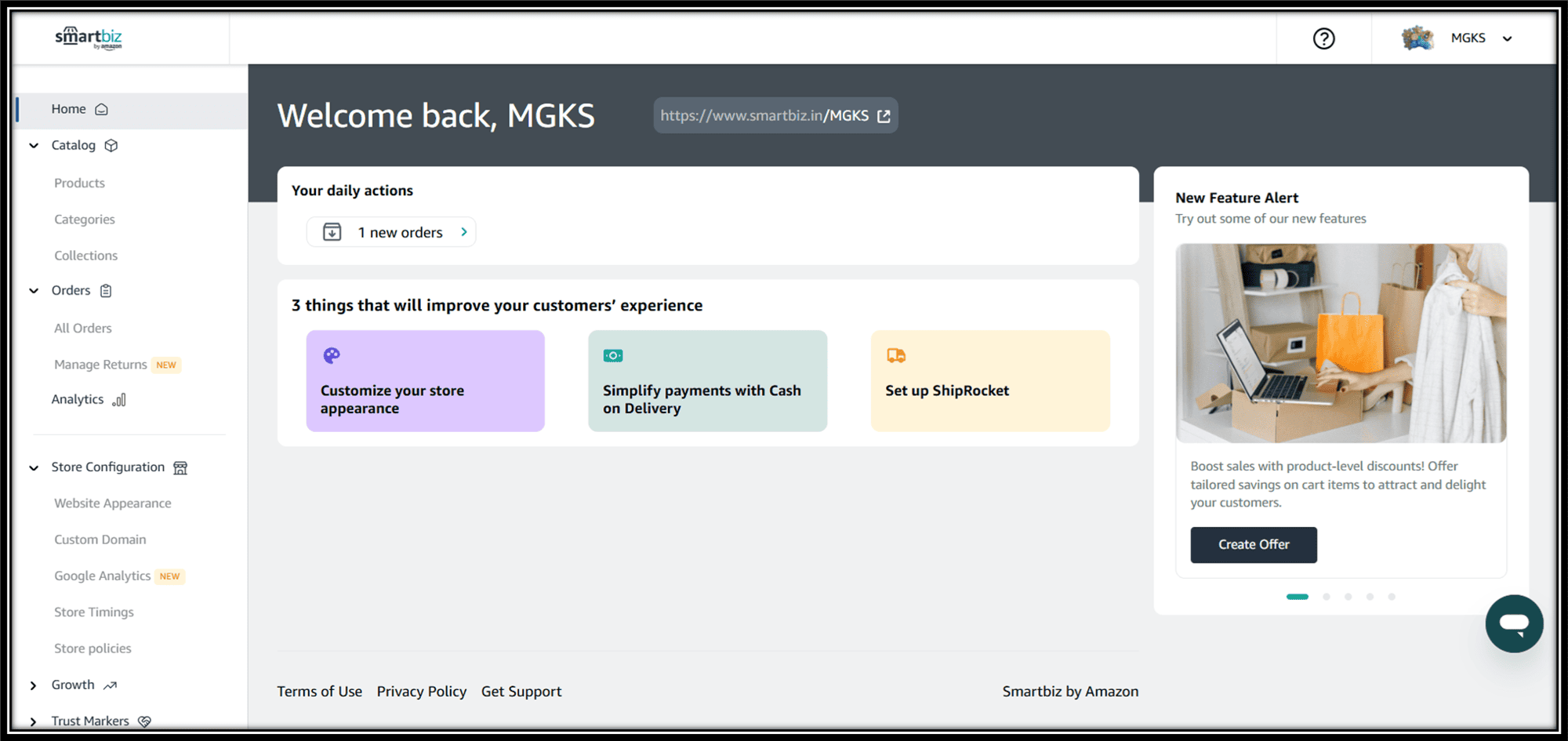Open Google Analytics settings
Image resolution: width=1568 pixels, height=741 pixels.
point(103,576)
